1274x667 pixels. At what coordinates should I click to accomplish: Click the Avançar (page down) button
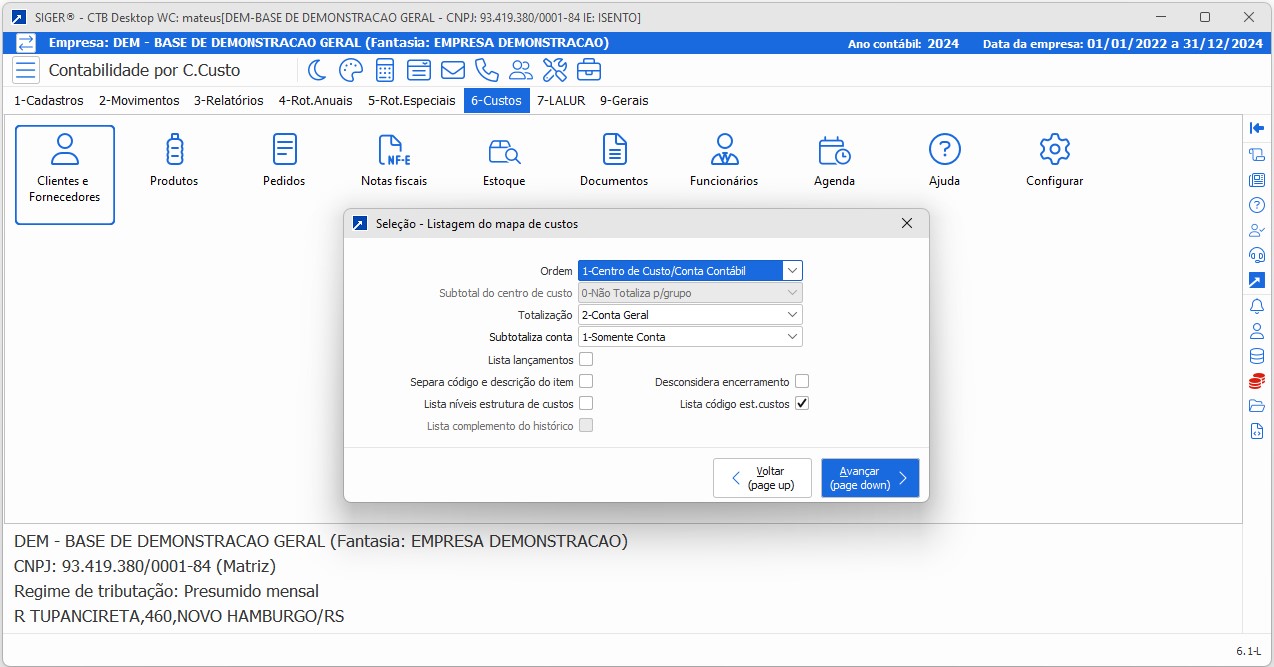pyautogui.click(x=869, y=477)
